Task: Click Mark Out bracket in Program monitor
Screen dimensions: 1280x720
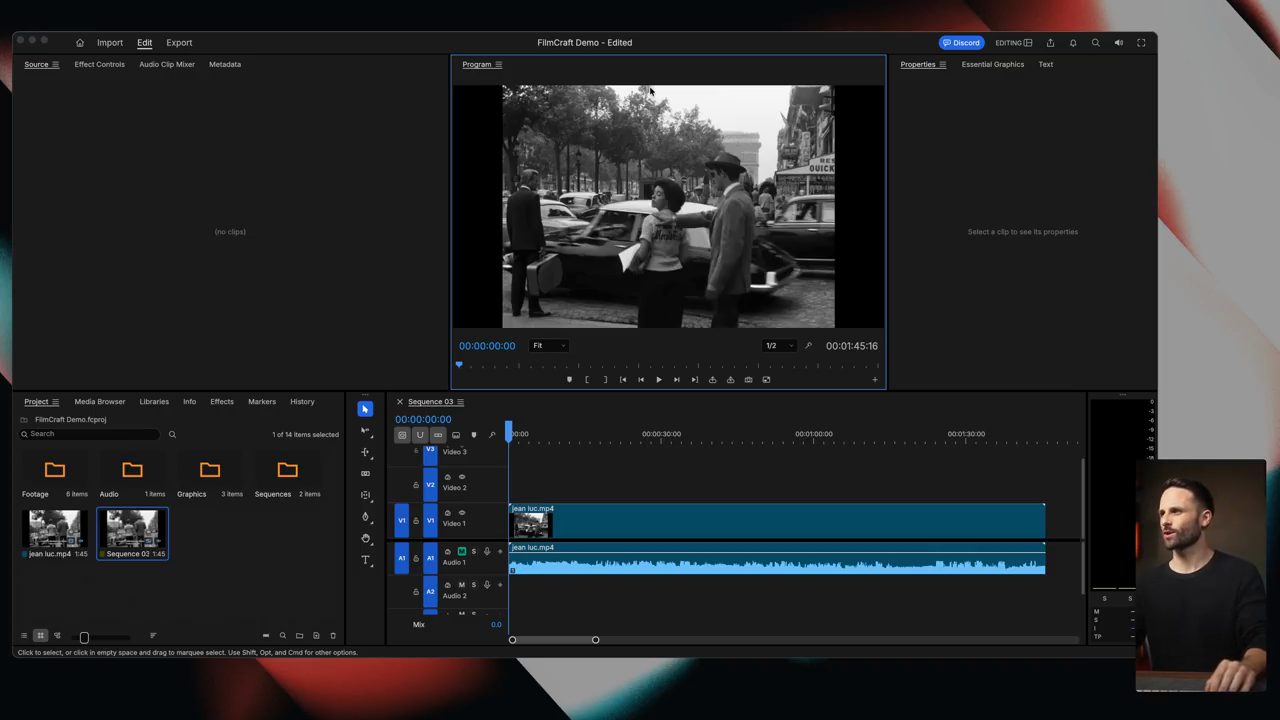Action: pos(605,380)
